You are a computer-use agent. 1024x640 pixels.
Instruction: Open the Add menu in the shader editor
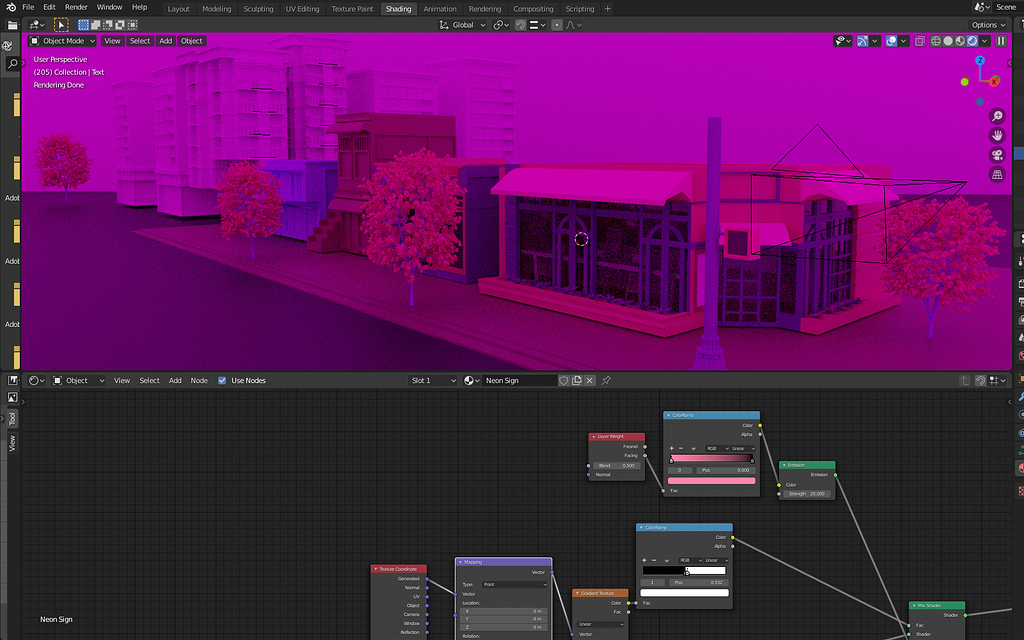click(175, 380)
